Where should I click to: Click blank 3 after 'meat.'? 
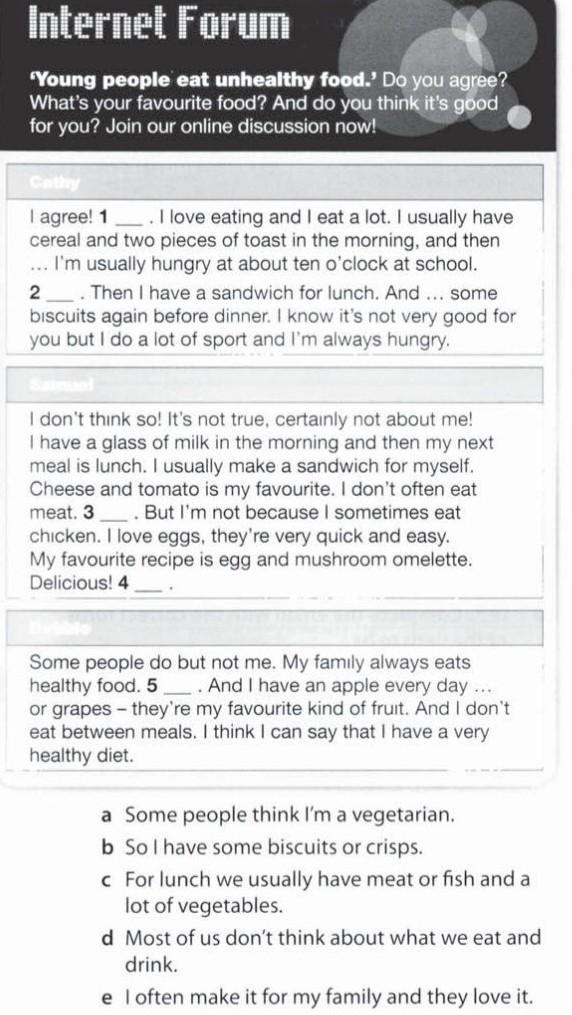[x=116, y=513]
